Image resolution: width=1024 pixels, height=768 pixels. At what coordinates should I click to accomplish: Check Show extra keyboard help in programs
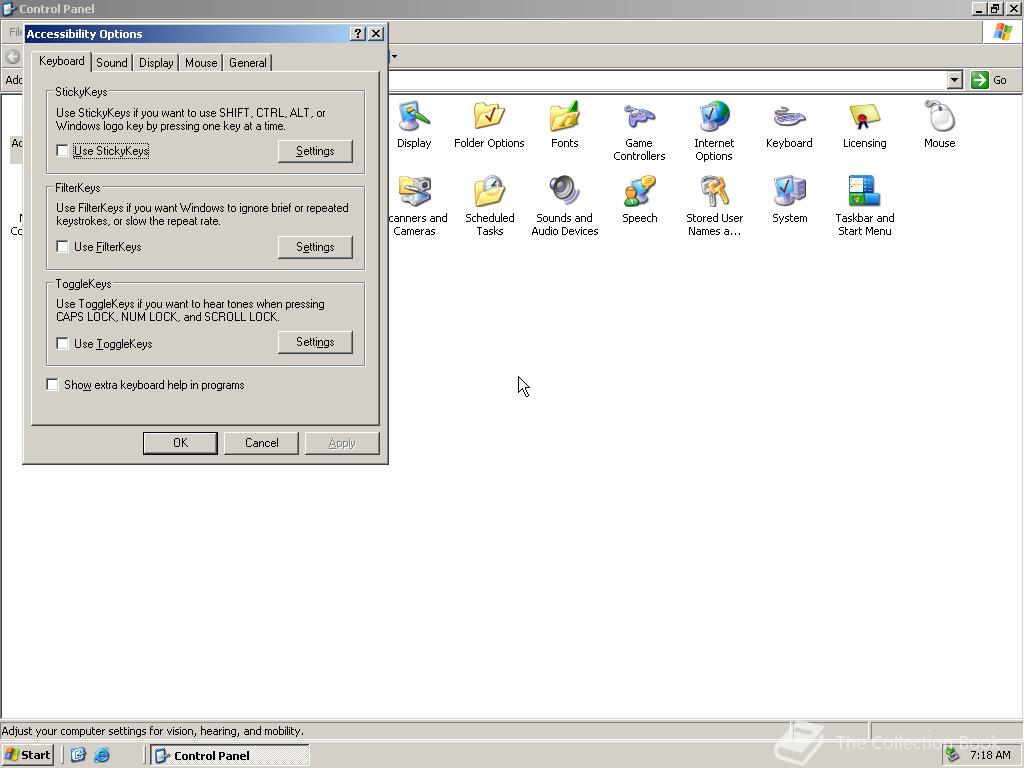52,385
